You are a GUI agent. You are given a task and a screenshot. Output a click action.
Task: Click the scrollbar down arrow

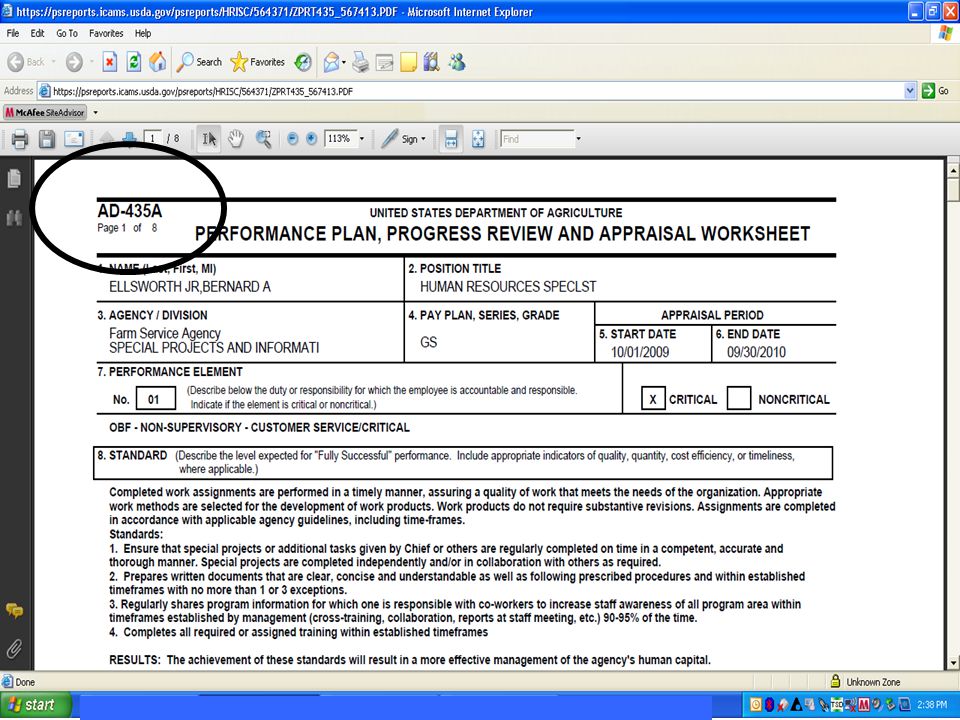click(953, 662)
